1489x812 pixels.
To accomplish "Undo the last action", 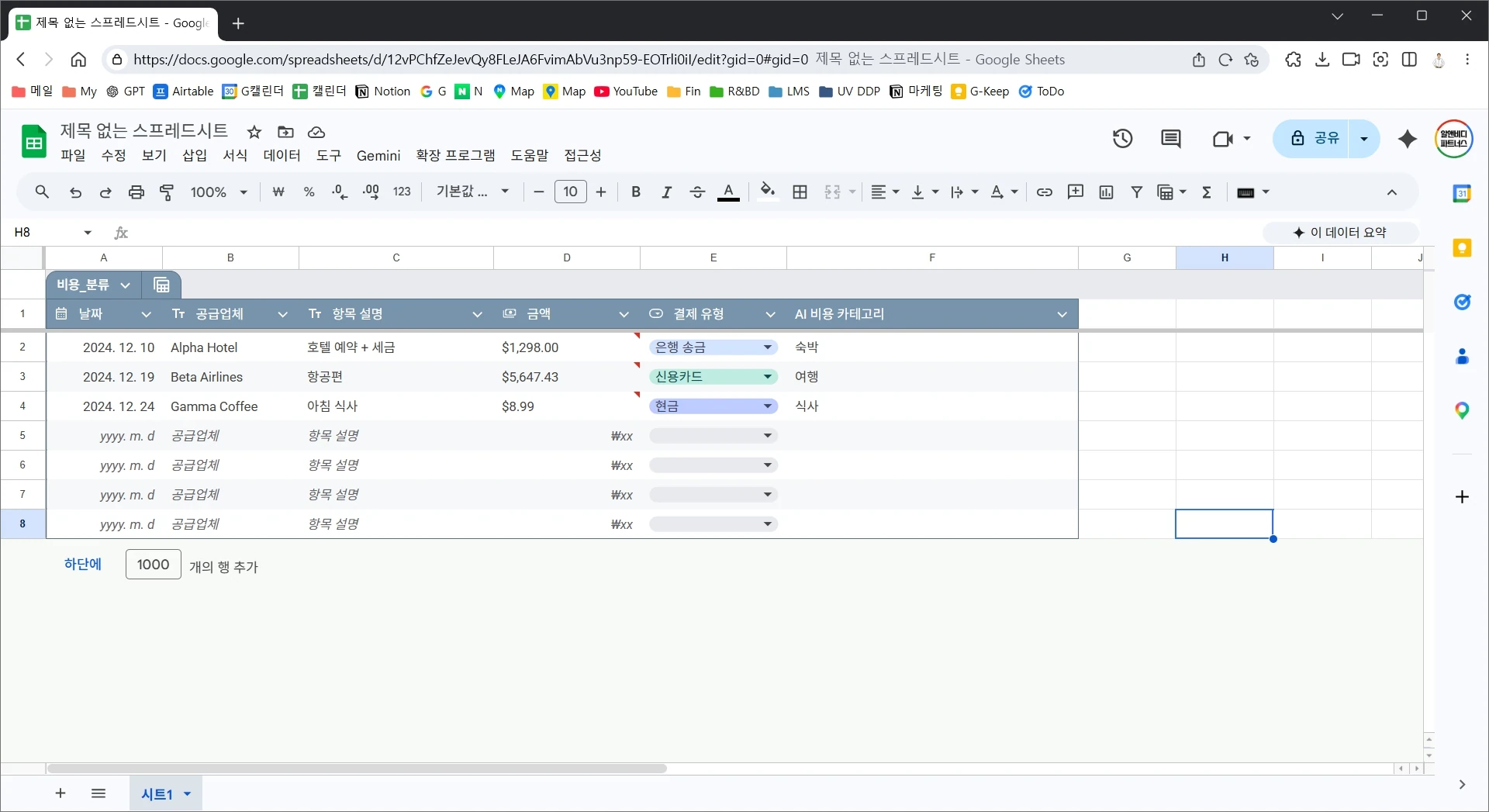I will (x=75, y=192).
